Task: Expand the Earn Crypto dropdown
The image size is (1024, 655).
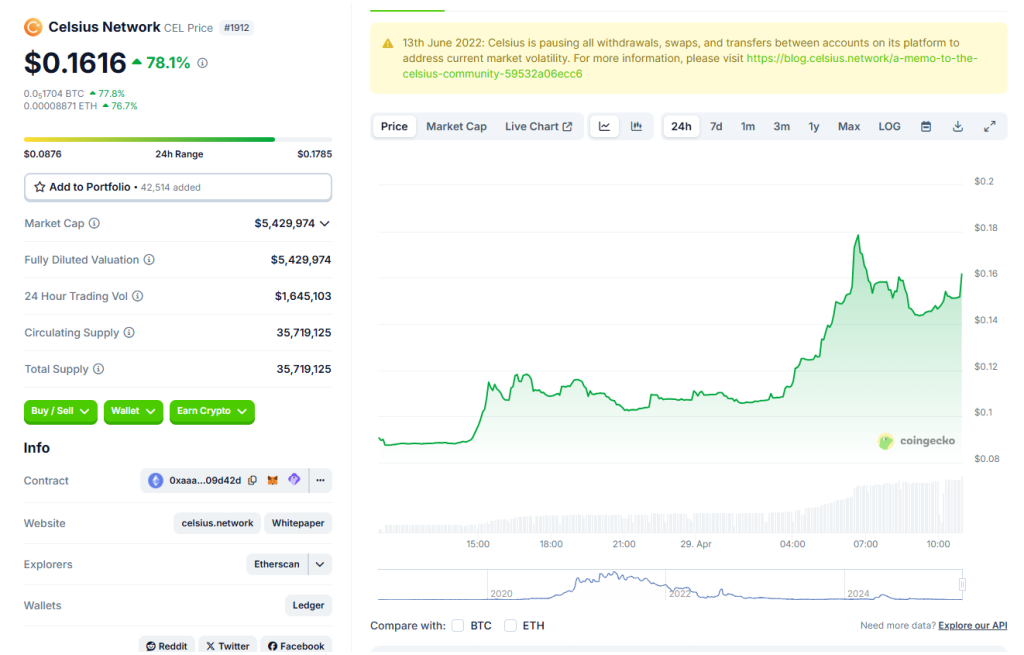Action: click(x=212, y=411)
